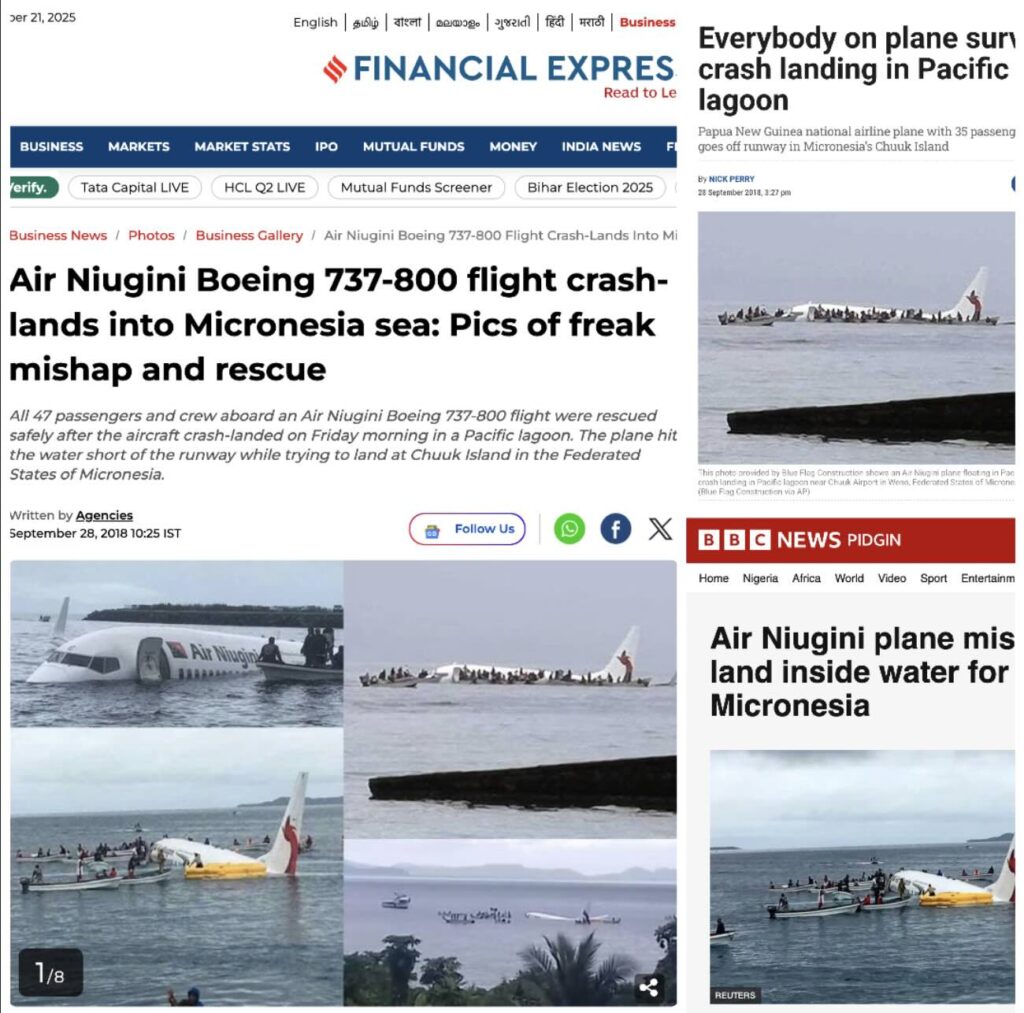
Task: Open the MUTUAL FUNDS menu item
Action: click(x=413, y=146)
